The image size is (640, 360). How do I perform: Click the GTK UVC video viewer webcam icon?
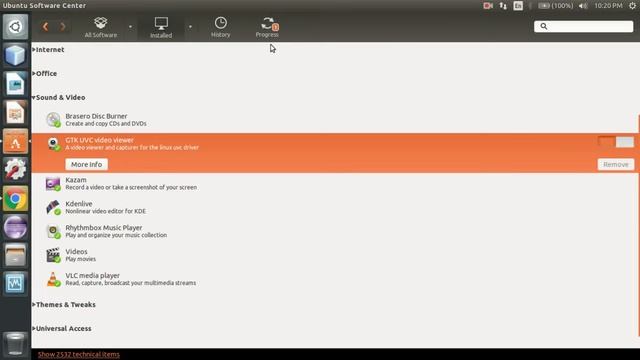[x=53, y=144]
